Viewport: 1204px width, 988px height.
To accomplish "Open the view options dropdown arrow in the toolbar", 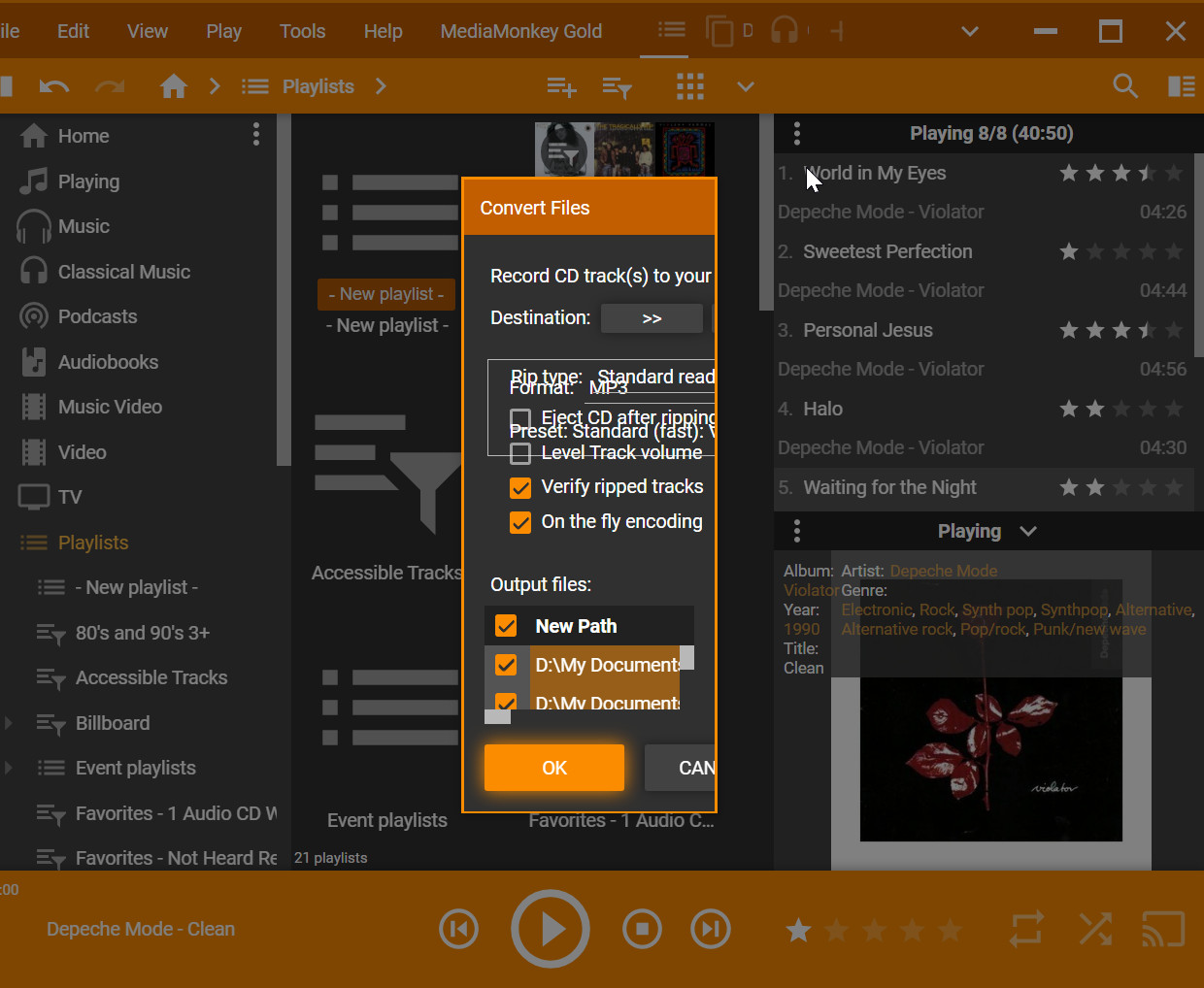I will (x=745, y=86).
